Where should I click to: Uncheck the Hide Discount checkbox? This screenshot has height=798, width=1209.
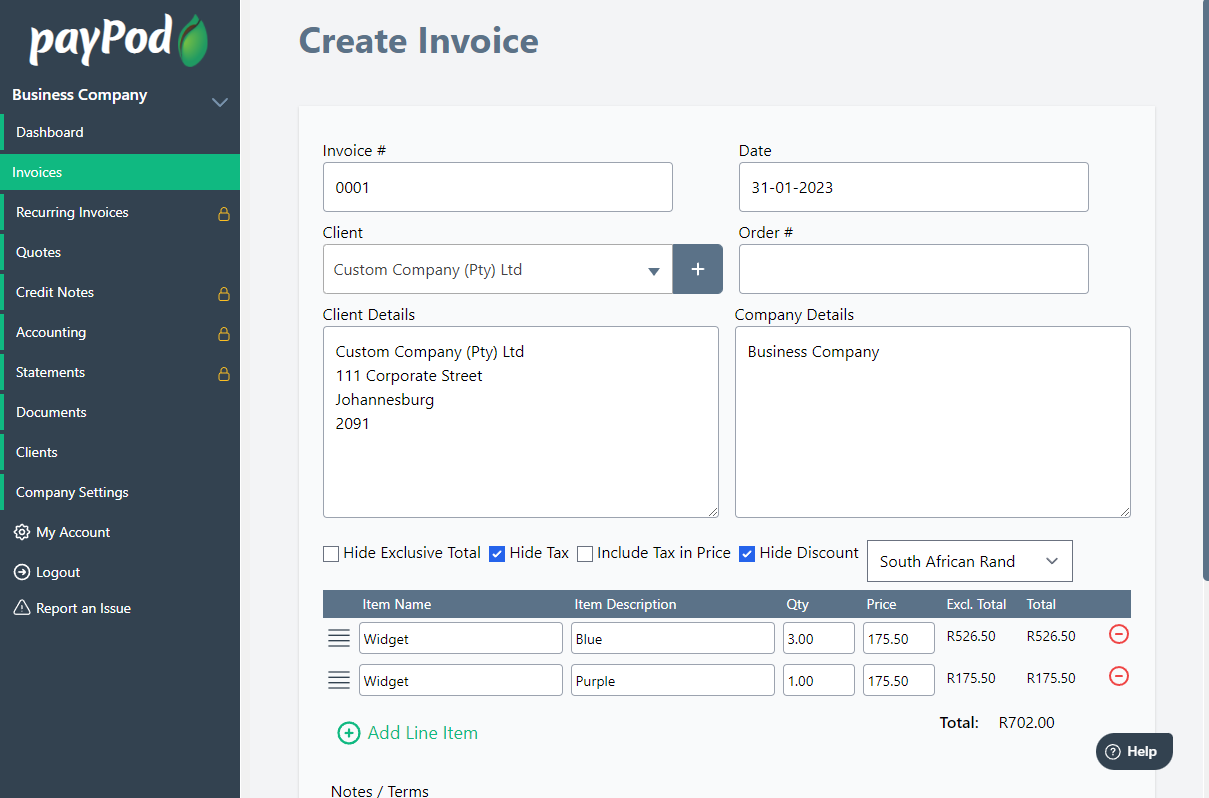click(x=747, y=553)
